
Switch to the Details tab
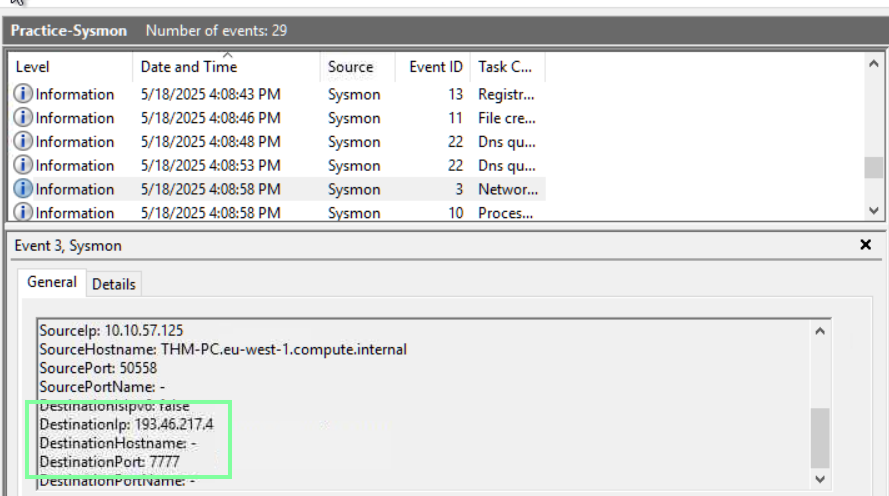(x=113, y=284)
